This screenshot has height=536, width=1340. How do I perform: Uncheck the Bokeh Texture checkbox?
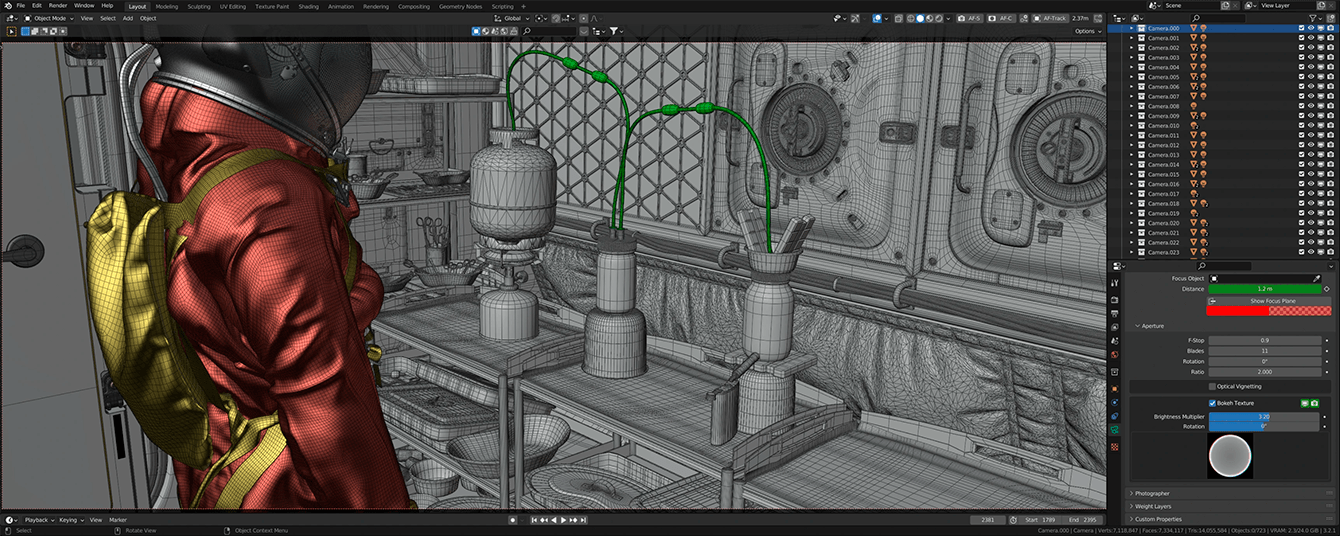[1213, 403]
